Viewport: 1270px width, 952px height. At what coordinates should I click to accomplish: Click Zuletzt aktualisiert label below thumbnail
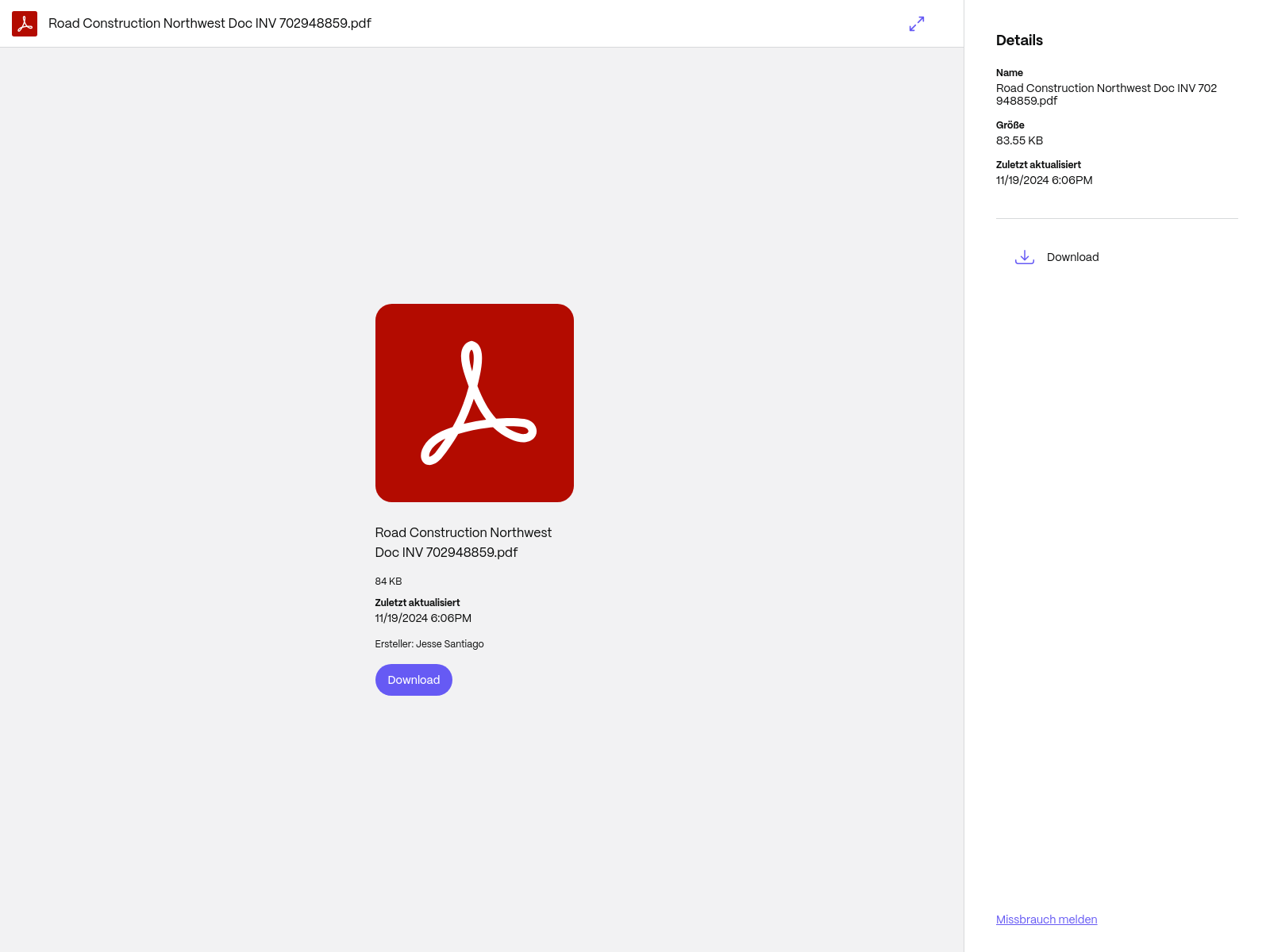point(418,603)
